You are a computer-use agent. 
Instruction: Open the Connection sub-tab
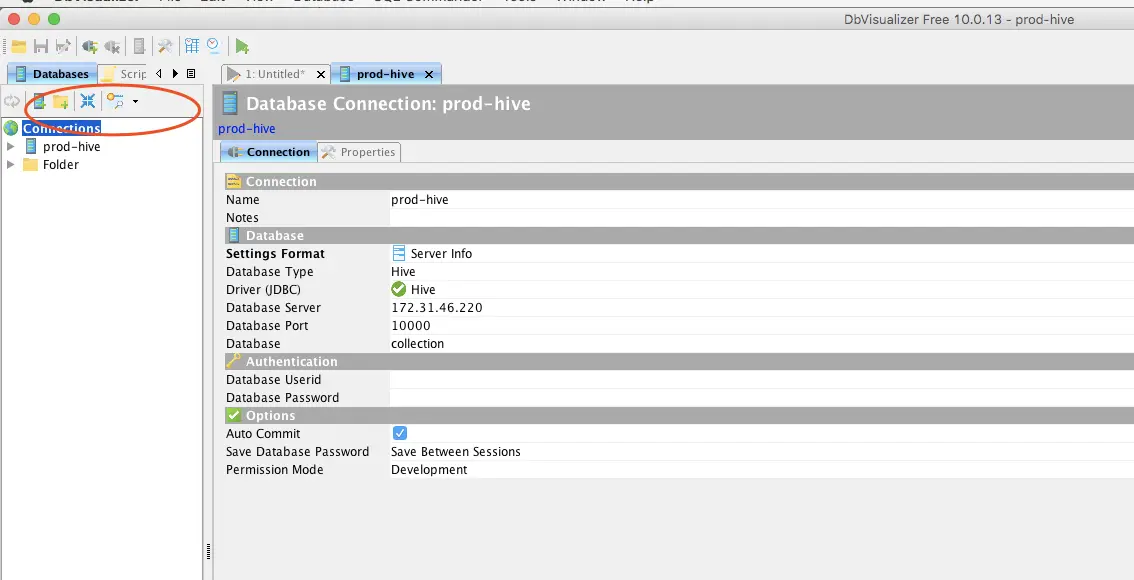coord(268,152)
